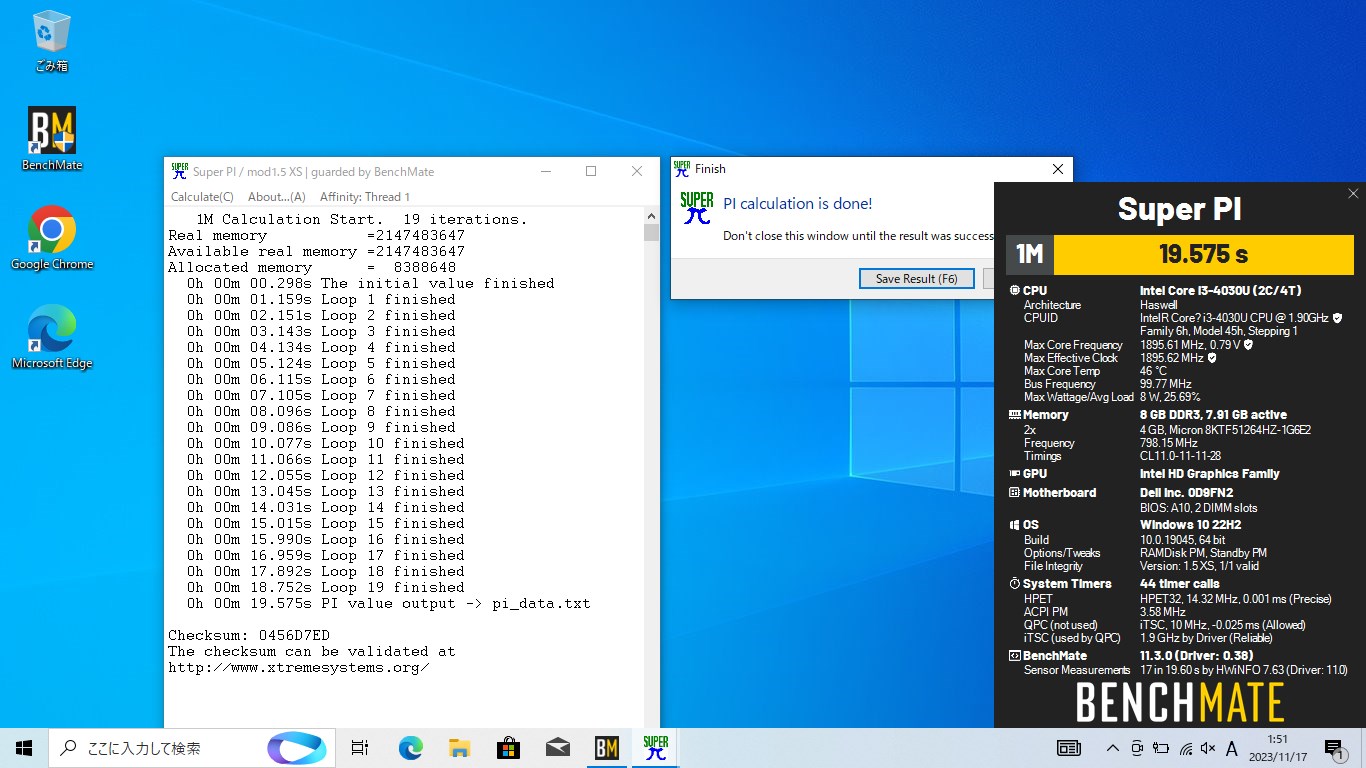Click the taskbar search input field
1366x768 pixels.
click(x=190, y=748)
